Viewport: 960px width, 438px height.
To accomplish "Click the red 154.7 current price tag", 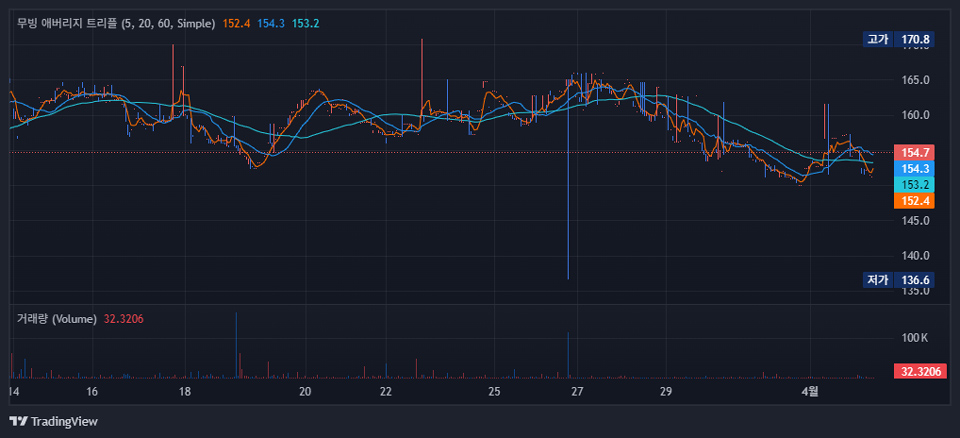I will (x=915, y=152).
